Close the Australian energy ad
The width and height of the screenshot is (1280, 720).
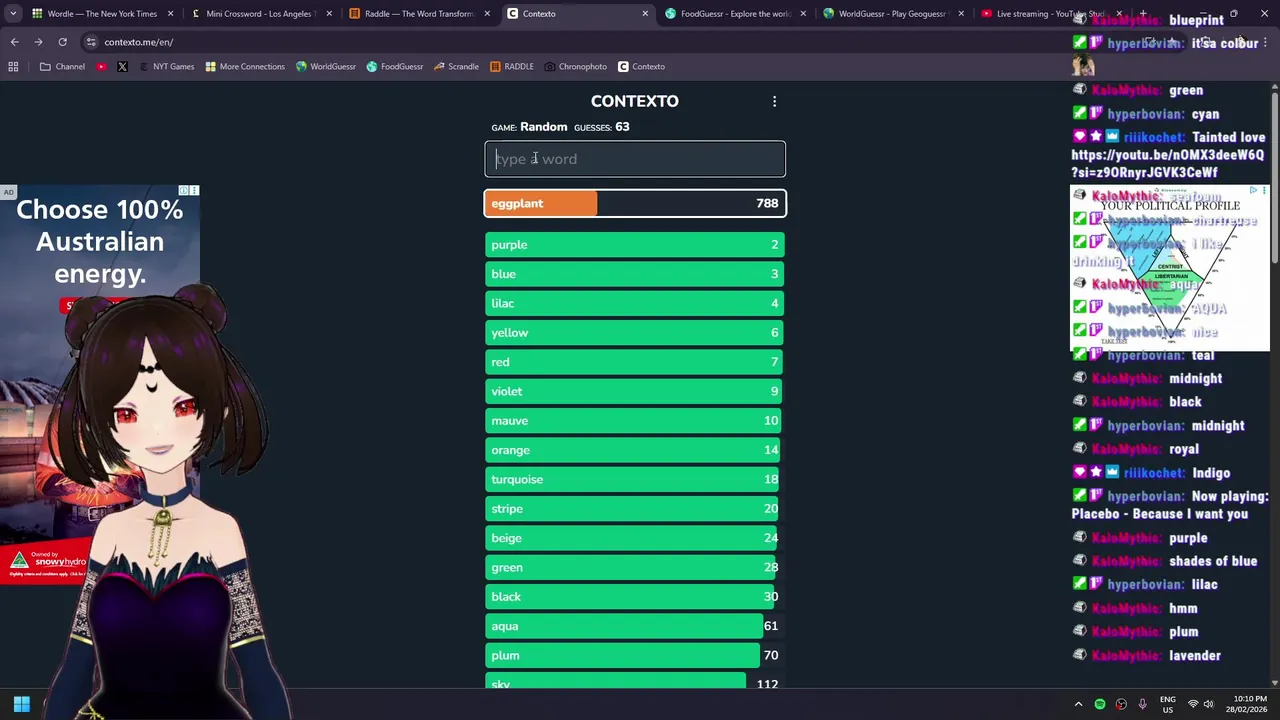194,190
